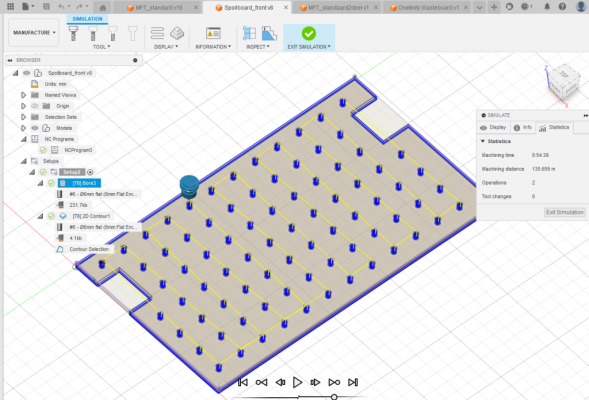
Task: Click the Information warning panel icon
Action: 213,33
